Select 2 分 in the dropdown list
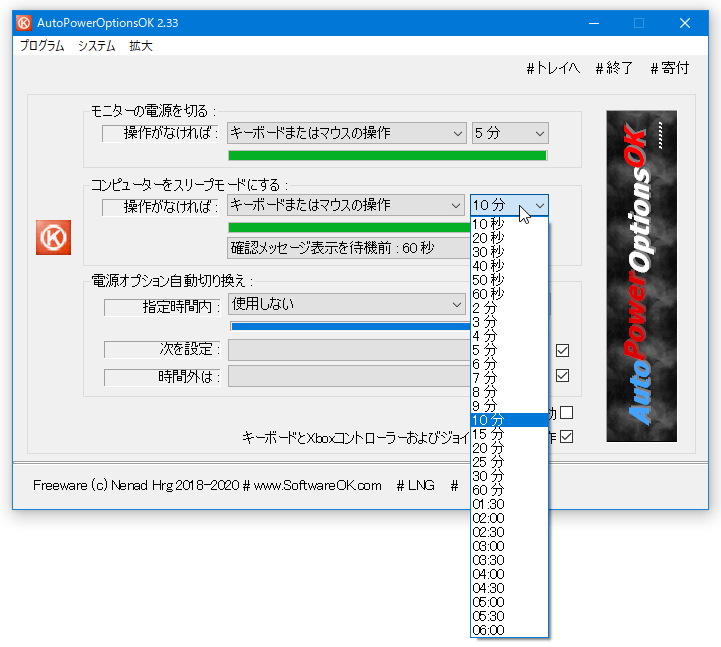721x647 pixels. 509,308
